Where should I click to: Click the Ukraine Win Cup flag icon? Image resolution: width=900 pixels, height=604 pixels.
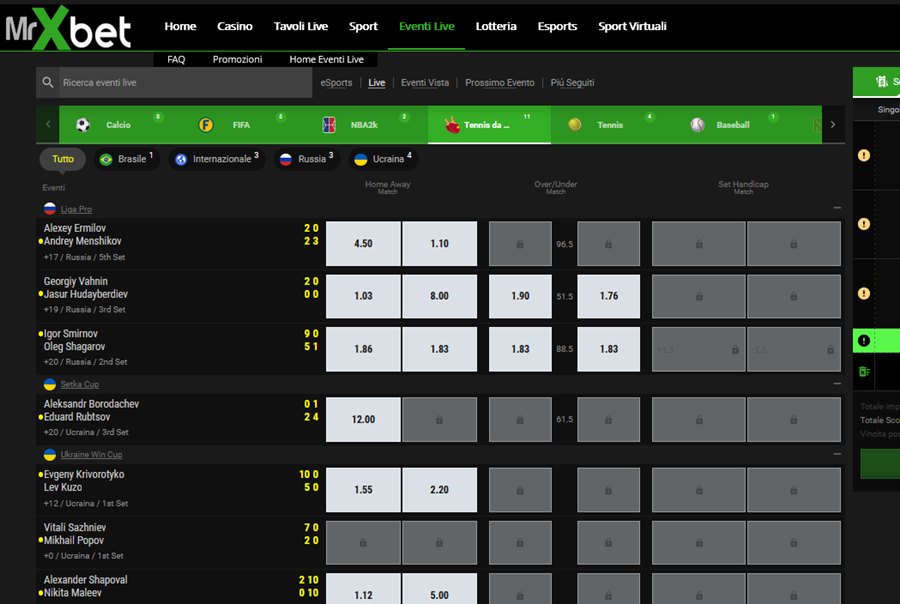50,455
